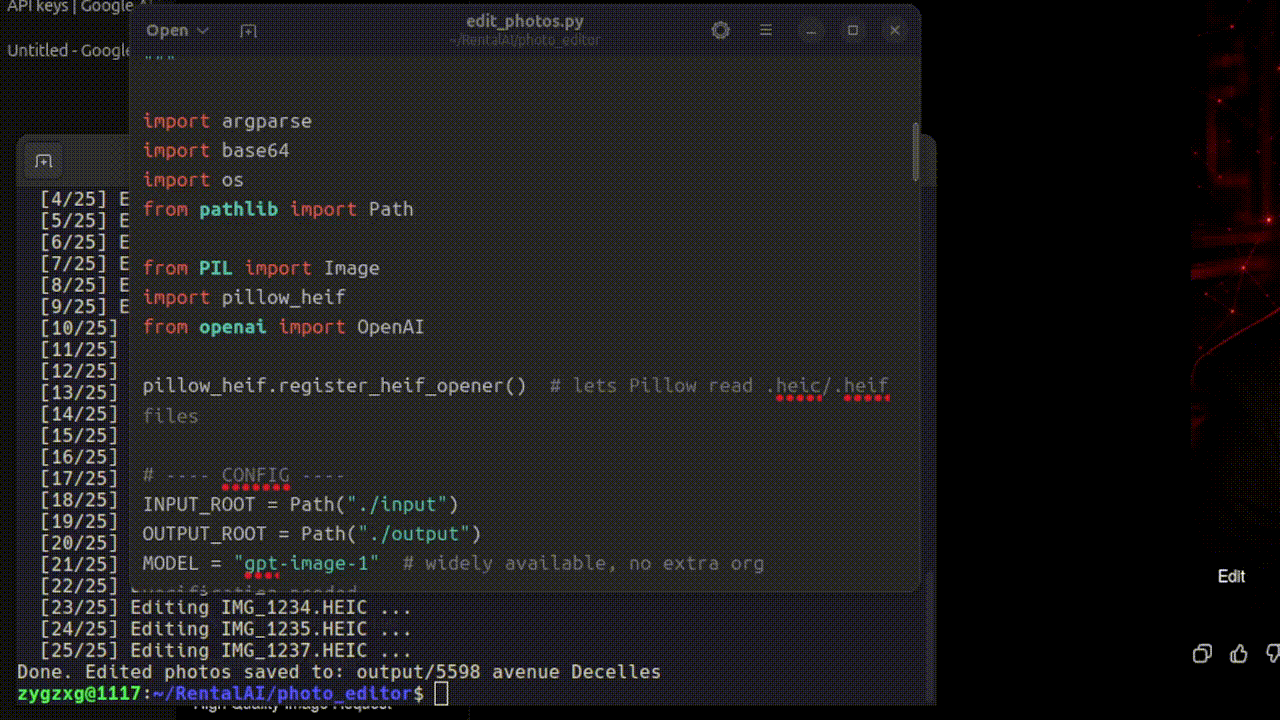The image size is (1280, 720).
Task: Close the edit_photos.py editor window
Action: tap(895, 30)
